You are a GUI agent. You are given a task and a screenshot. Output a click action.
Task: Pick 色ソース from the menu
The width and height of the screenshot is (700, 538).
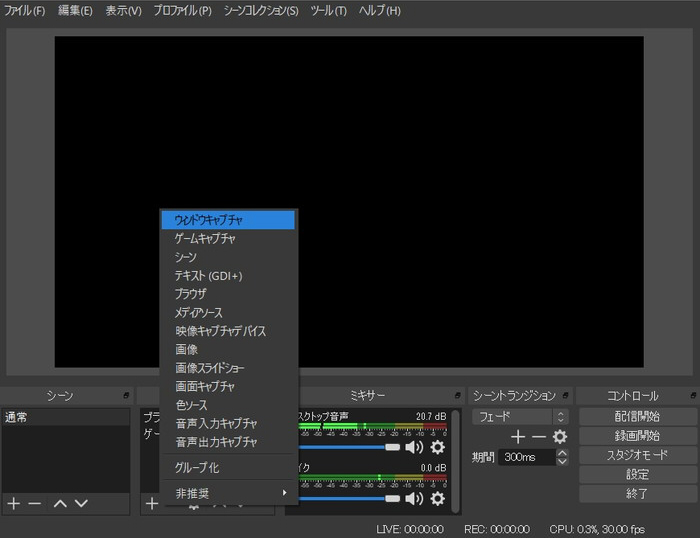pos(228,405)
